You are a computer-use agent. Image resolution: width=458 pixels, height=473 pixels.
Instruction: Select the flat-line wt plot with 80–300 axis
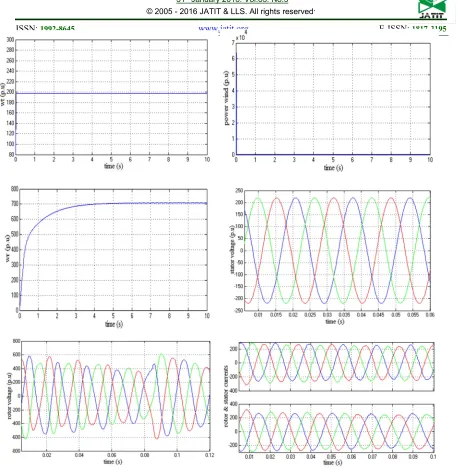[x=111, y=97]
